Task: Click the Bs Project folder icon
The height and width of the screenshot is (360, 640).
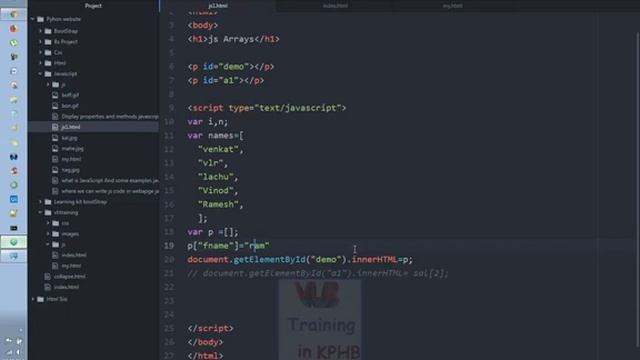Action: (48, 42)
